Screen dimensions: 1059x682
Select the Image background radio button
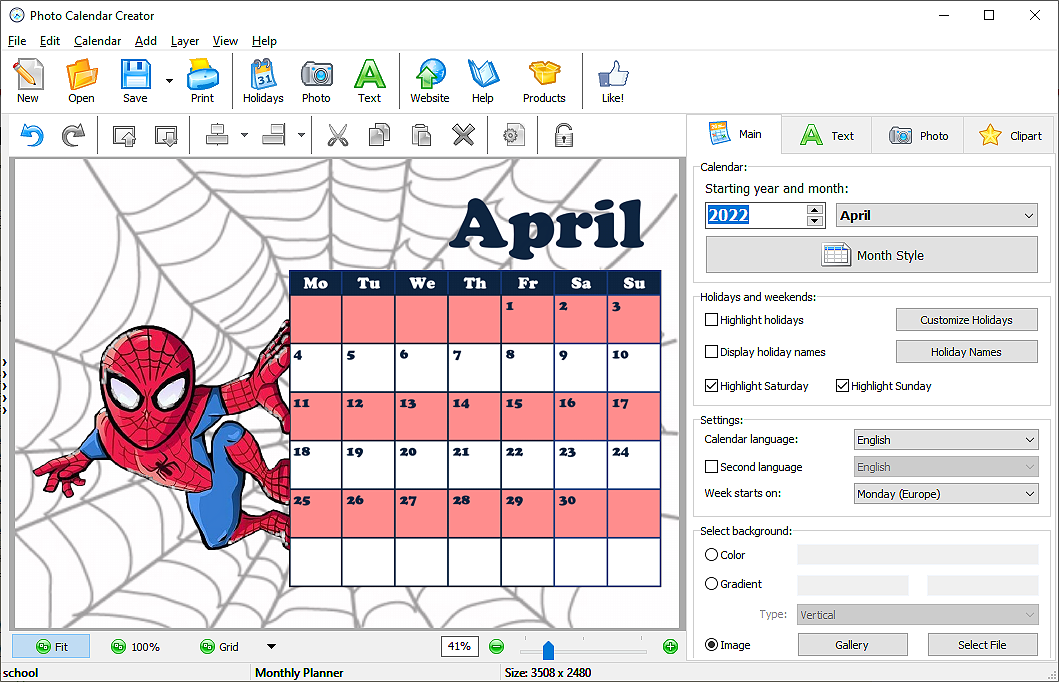click(711, 645)
